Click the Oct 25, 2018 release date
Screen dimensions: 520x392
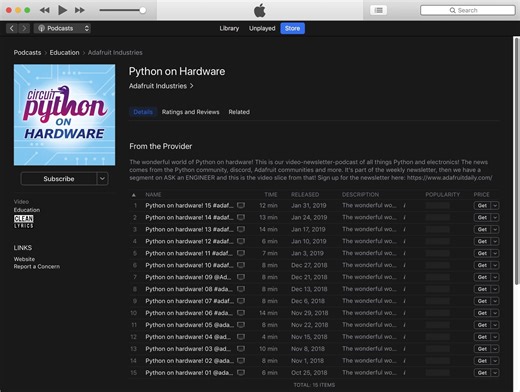pos(309,373)
